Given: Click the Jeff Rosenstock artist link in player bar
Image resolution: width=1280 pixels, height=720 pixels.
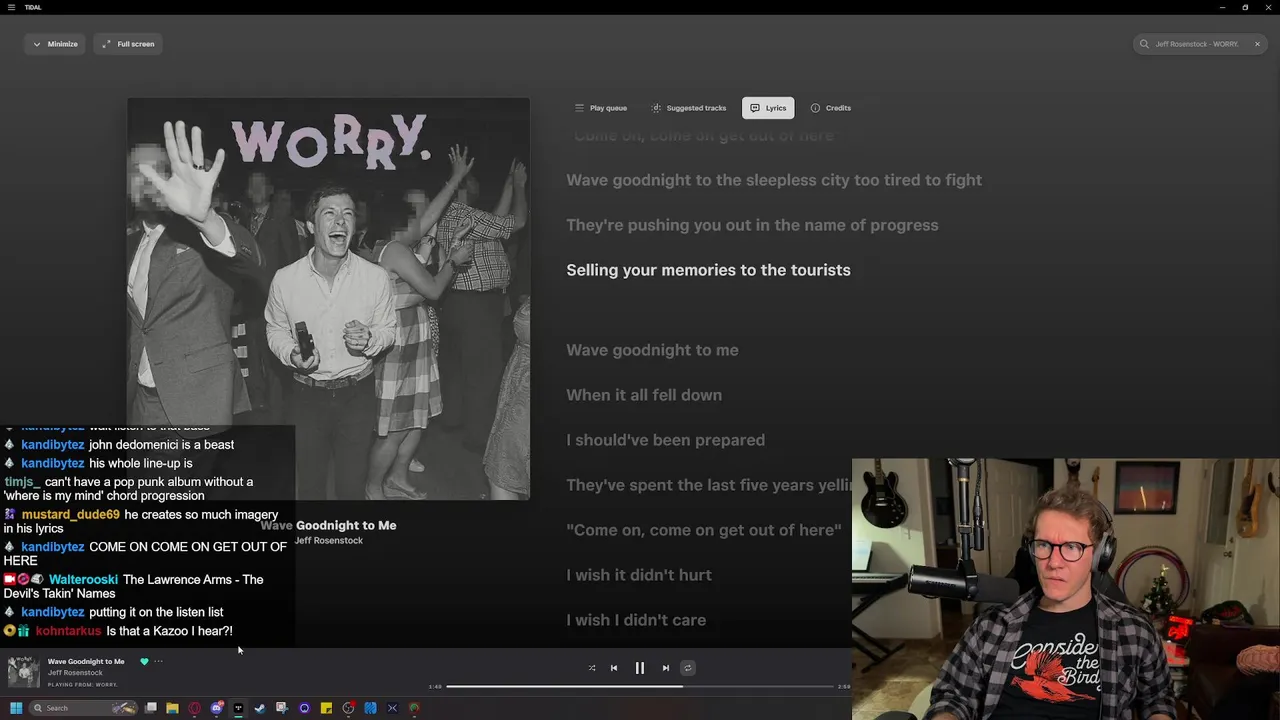Looking at the screenshot, I should tap(75, 673).
